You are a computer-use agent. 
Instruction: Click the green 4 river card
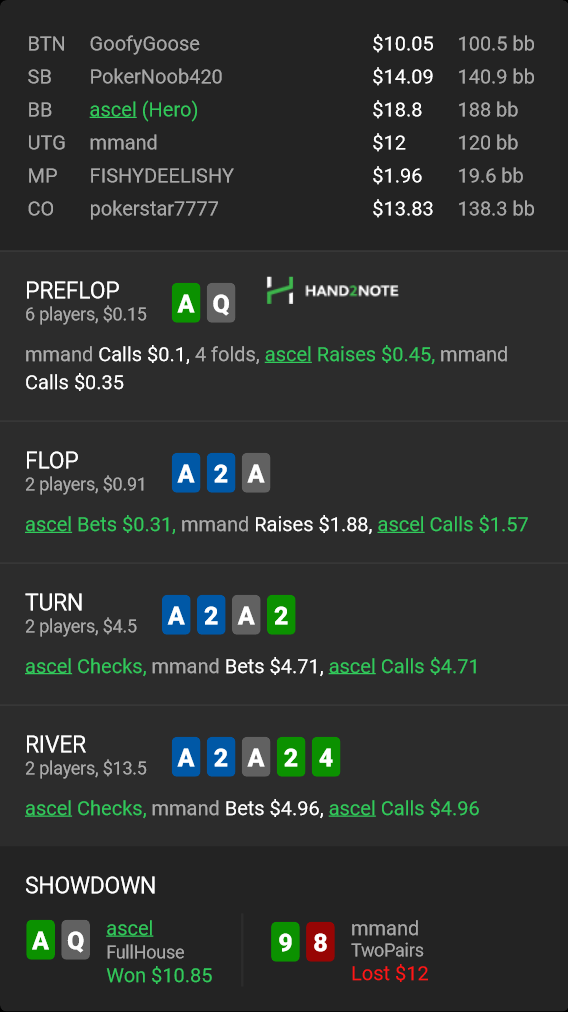pos(326,757)
